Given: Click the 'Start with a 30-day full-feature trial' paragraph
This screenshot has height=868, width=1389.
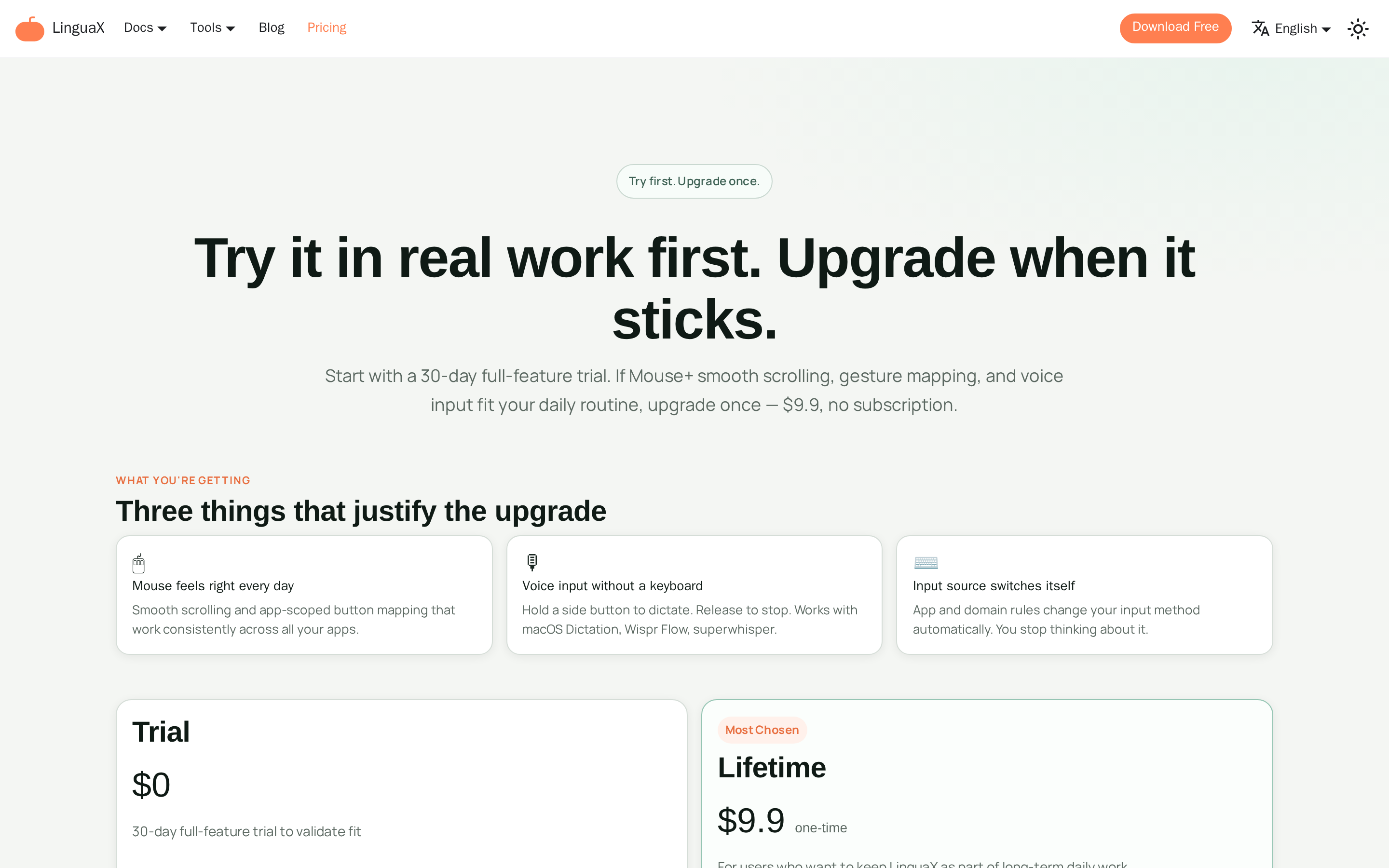Looking at the screenshot, I should [x=694, y=391].
